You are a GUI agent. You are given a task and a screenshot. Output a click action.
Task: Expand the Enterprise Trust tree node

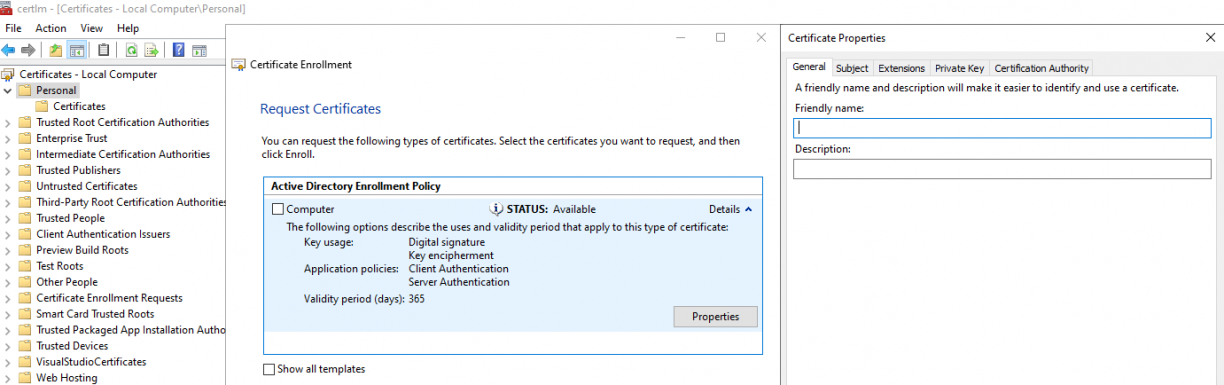pyautogui.click(x=8, y=138)
